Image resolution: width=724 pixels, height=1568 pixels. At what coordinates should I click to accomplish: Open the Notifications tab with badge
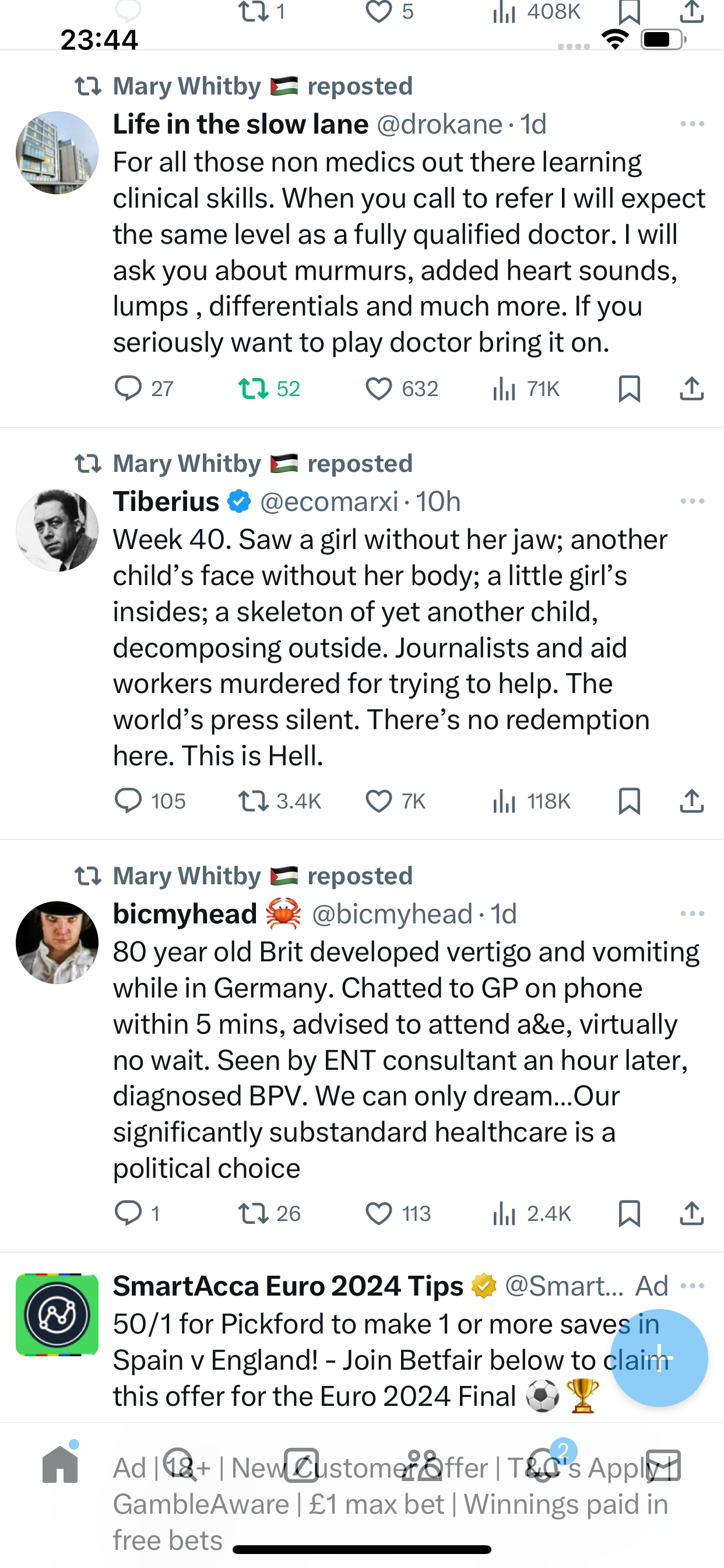point(544,1466)
